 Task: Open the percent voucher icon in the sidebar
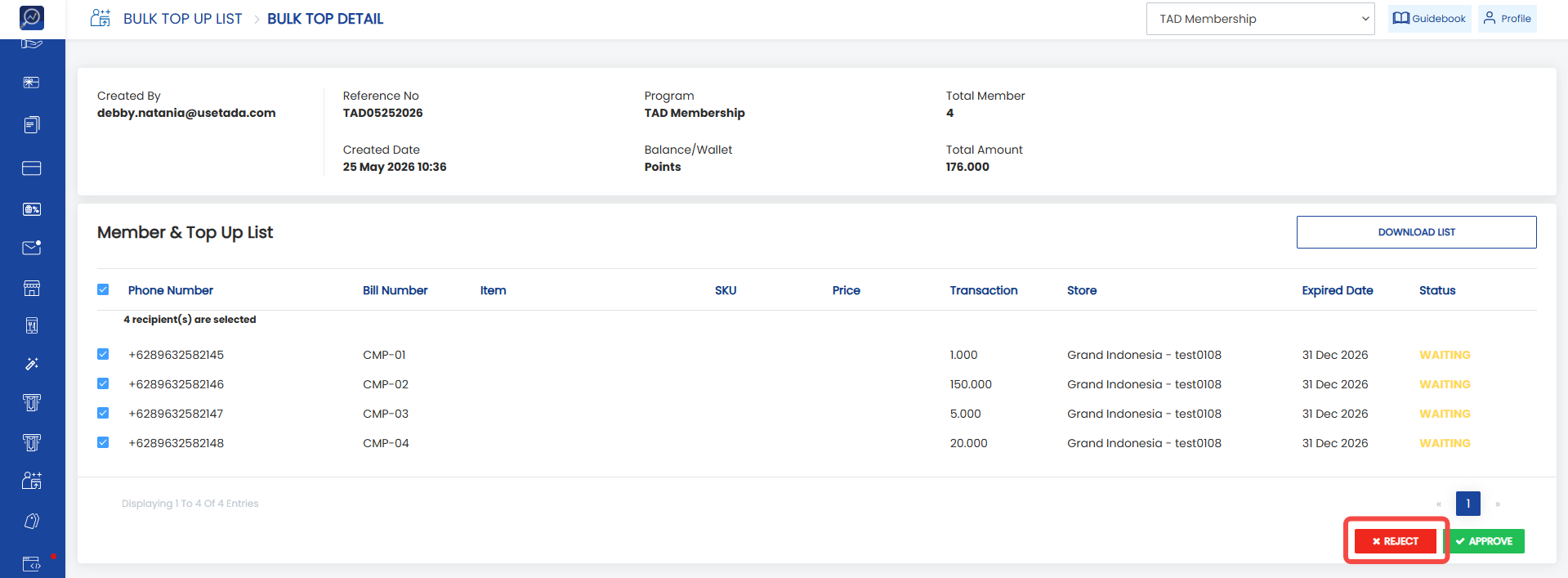coord(32,209)
